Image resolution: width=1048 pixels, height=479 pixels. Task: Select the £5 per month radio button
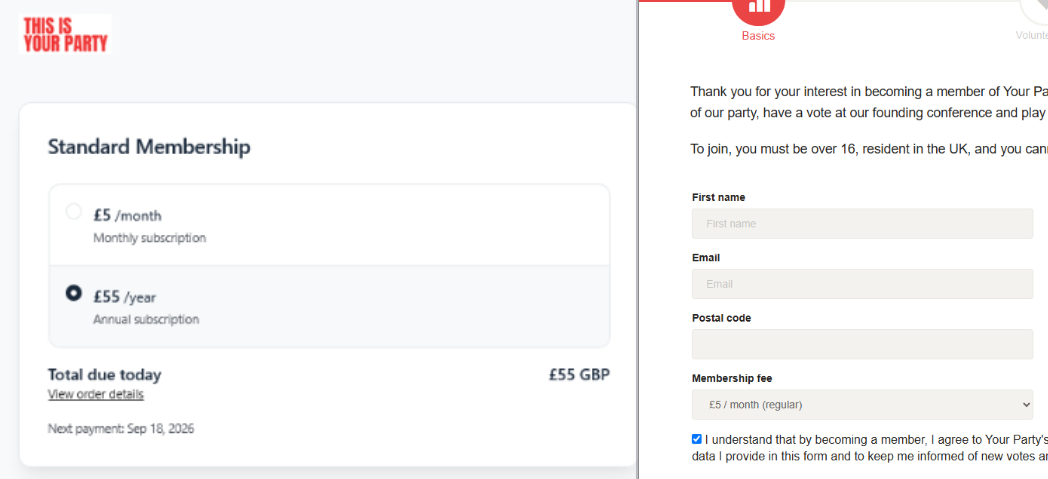point(73,212)
